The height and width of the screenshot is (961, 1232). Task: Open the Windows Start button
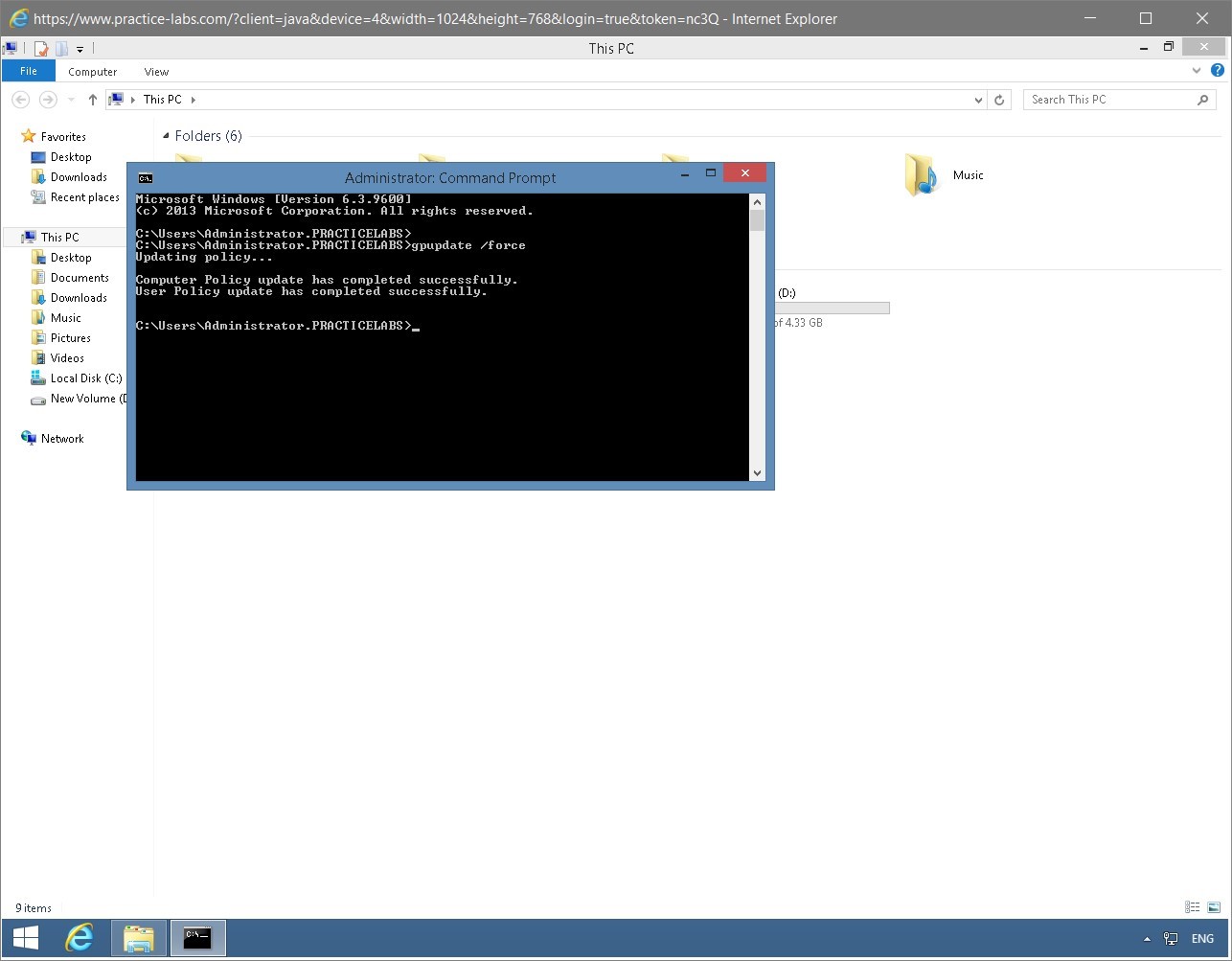(x=24, y=938)
